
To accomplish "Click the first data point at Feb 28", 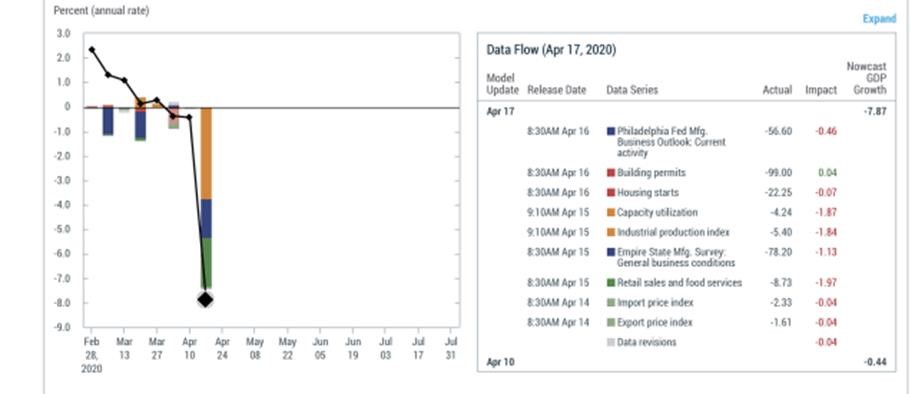I will point(92,50).
